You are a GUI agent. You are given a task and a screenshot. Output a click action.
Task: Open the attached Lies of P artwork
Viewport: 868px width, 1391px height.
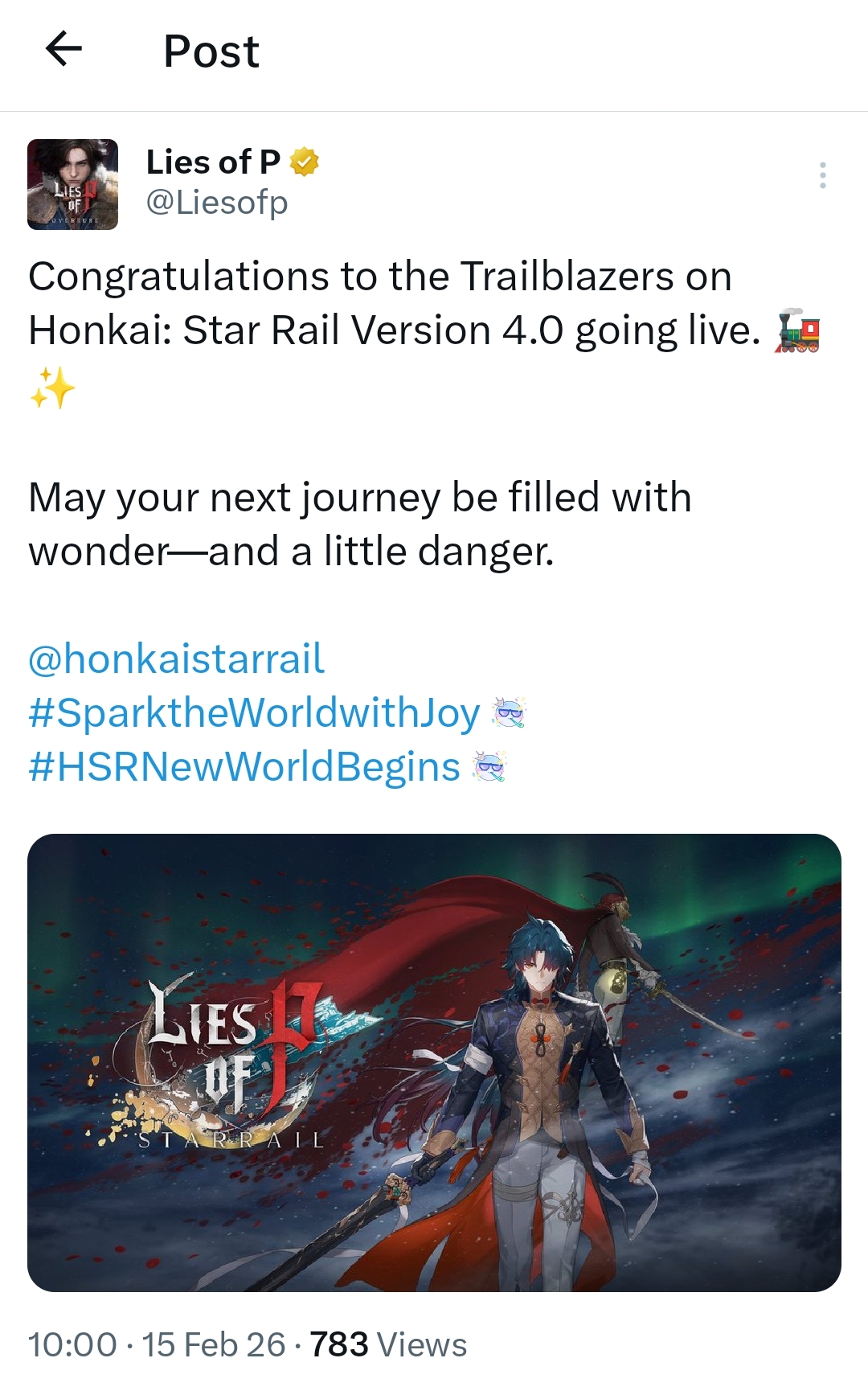pos(434,1063)
